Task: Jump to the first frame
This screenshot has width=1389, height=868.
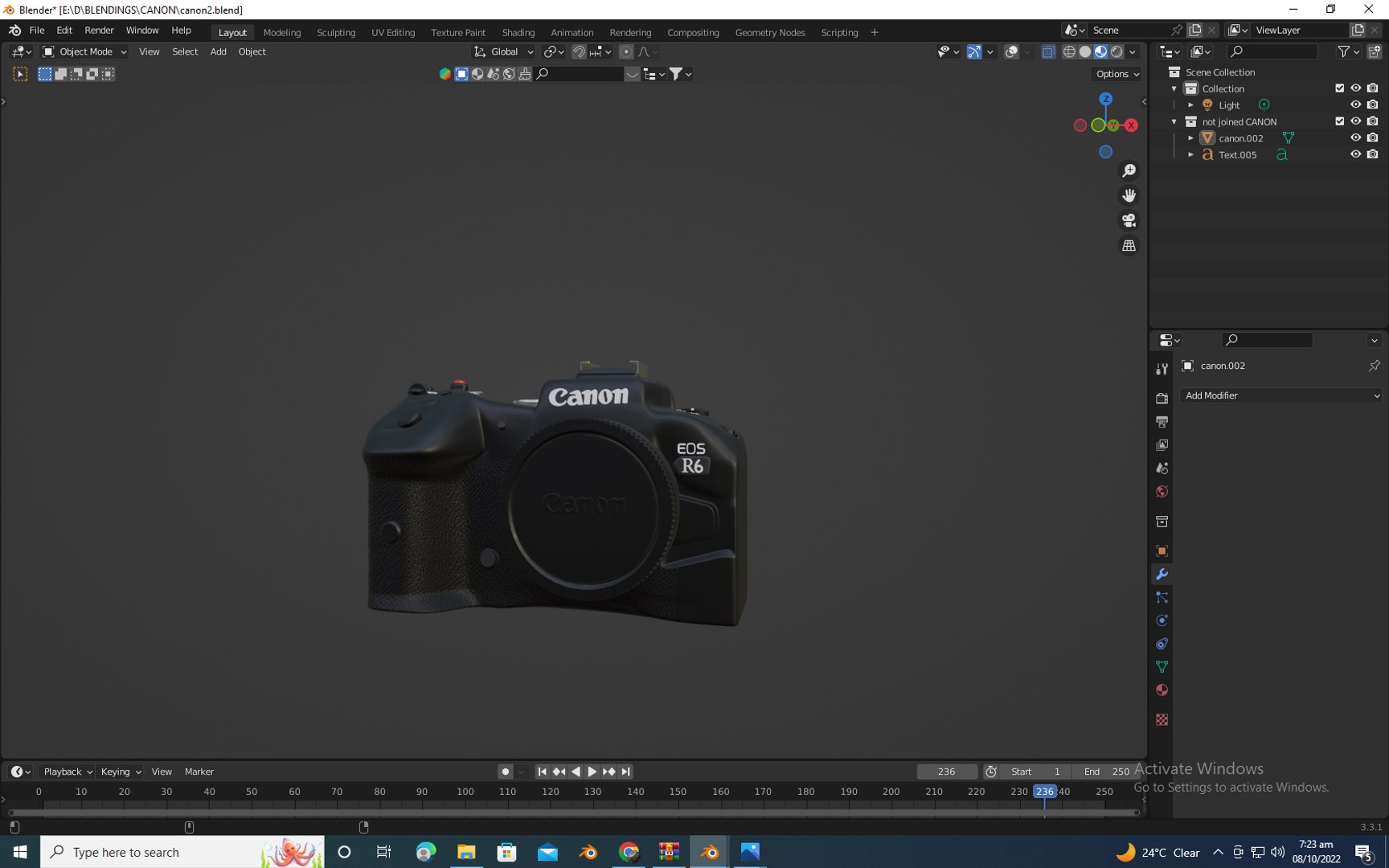Action: tap(542, 772)
